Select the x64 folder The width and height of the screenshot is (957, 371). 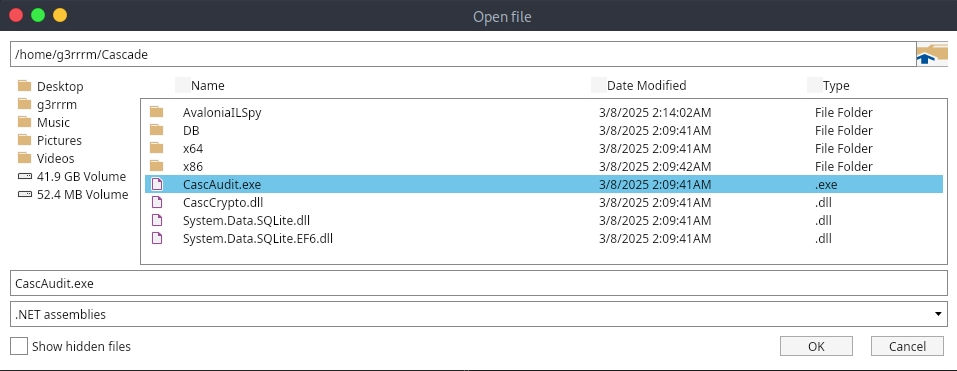[x=543, y=149]
